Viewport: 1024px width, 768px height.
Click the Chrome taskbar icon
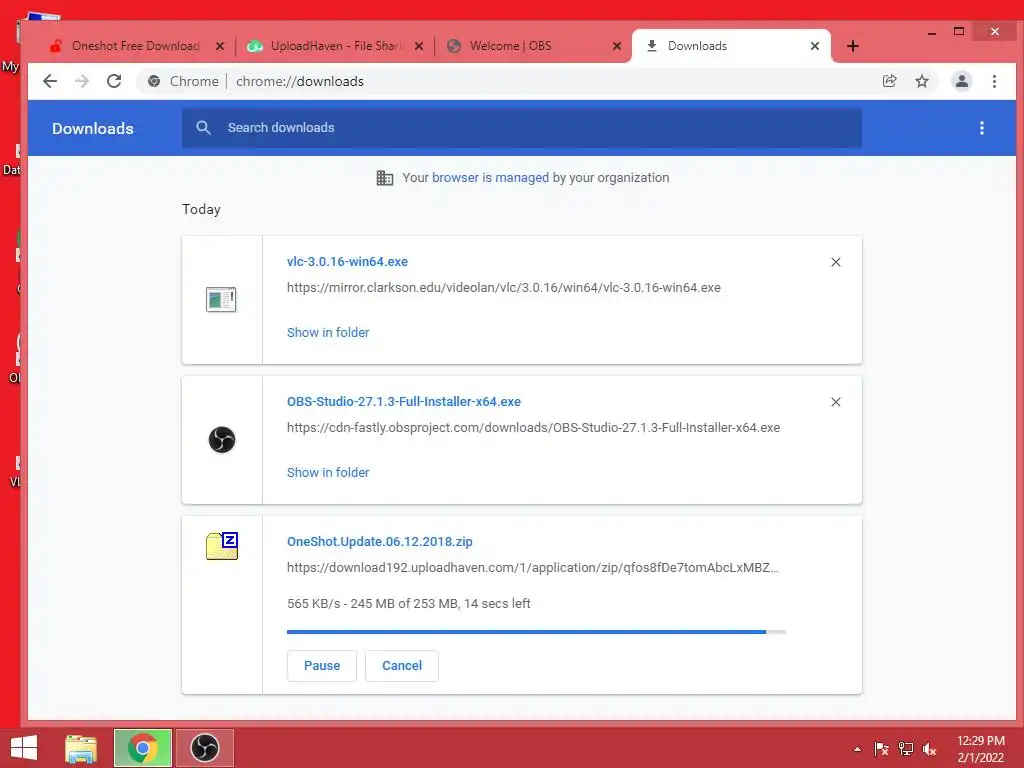142,748
